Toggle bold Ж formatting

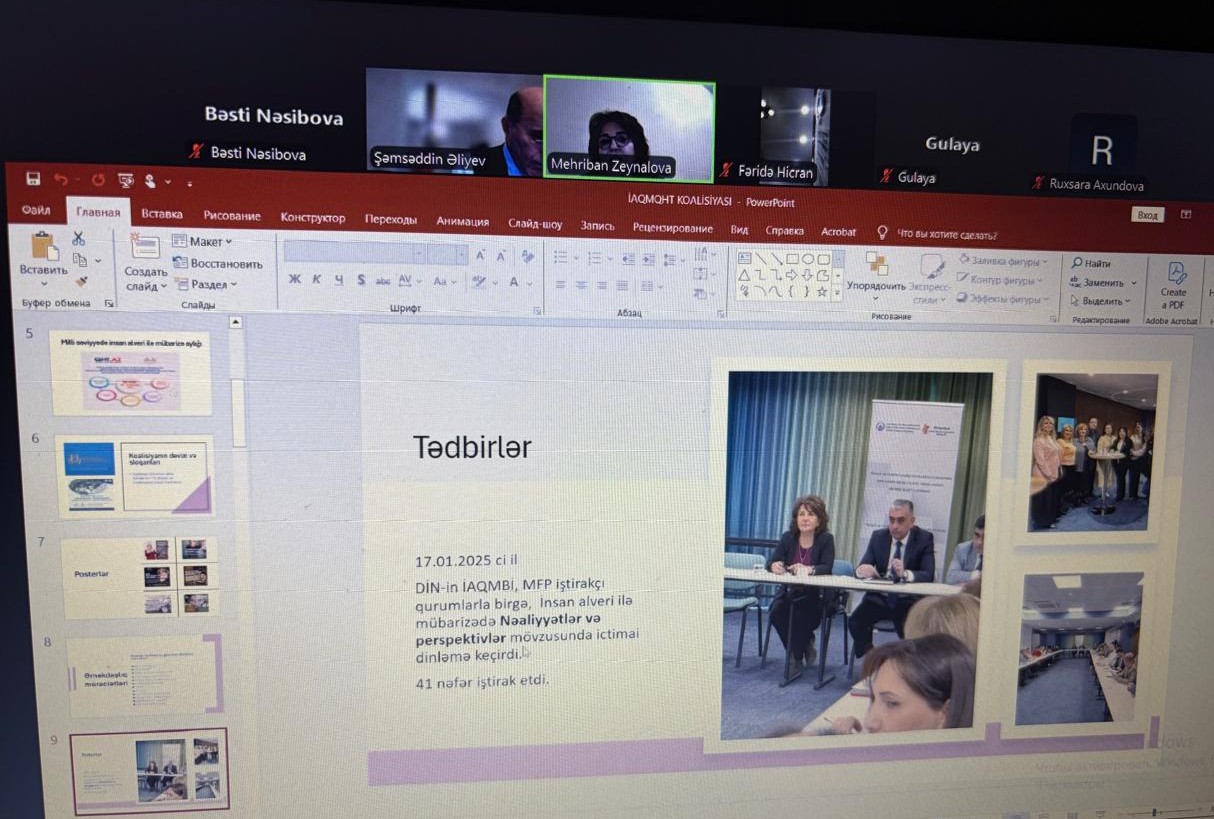tap(294, 280)
